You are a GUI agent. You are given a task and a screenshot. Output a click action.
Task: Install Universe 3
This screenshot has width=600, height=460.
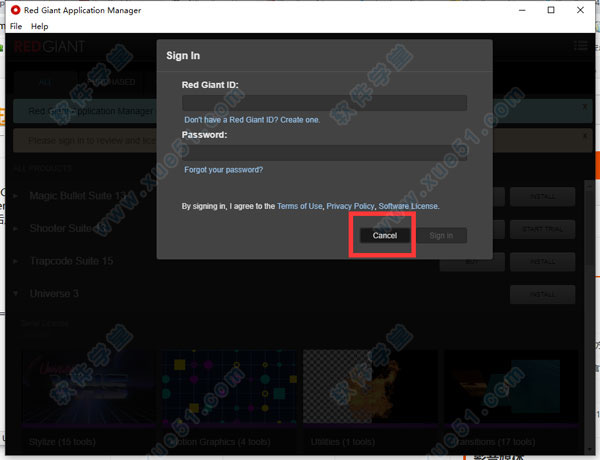[542, 294]
